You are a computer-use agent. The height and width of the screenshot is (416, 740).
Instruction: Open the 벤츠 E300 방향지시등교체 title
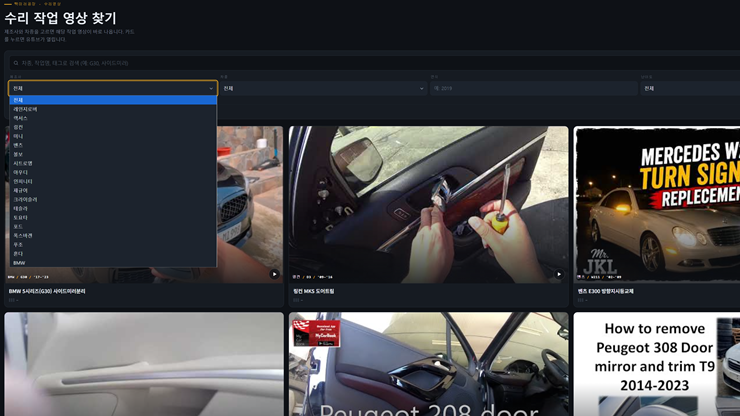[x=605, y=291]
